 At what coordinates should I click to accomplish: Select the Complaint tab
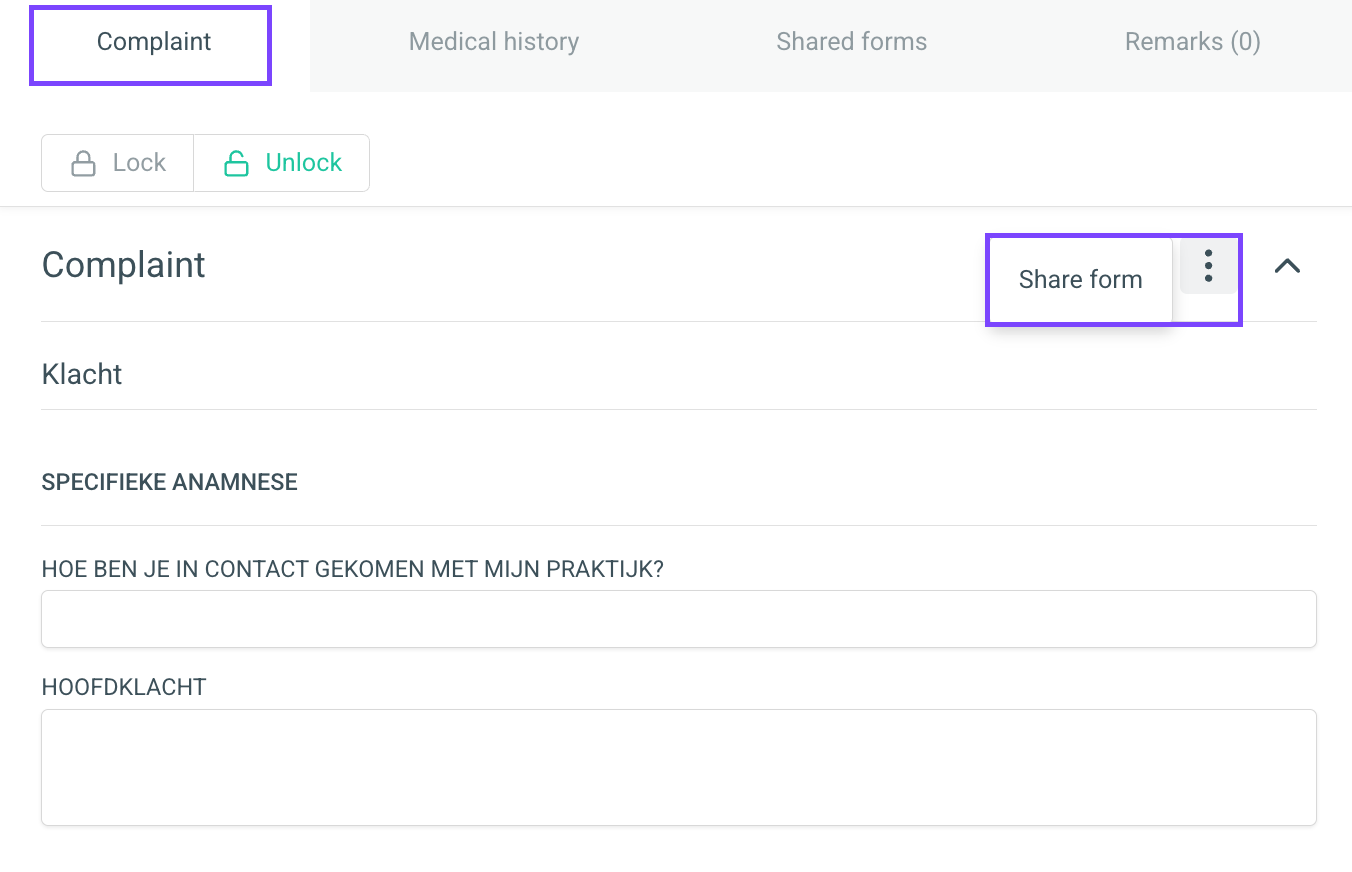click(x=154, y=42)
